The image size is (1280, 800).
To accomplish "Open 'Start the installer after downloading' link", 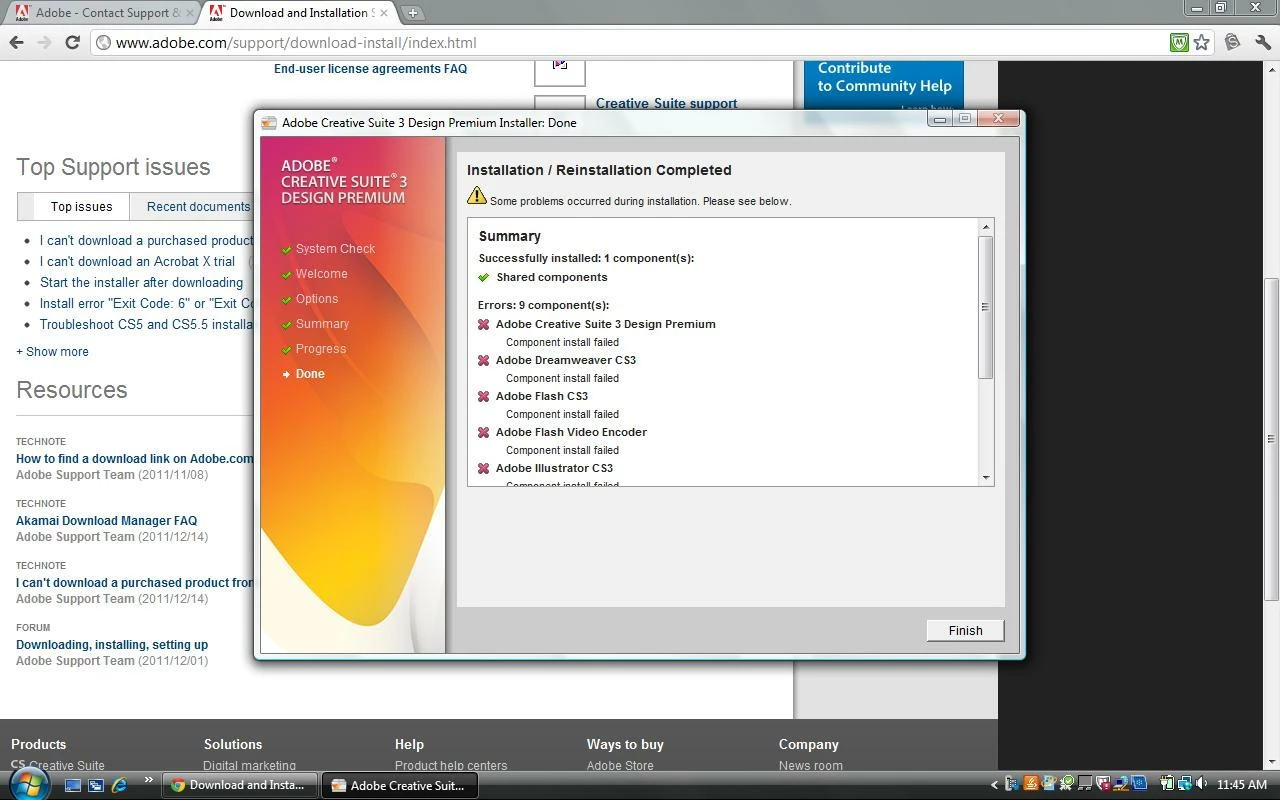I will click(141, 282).
